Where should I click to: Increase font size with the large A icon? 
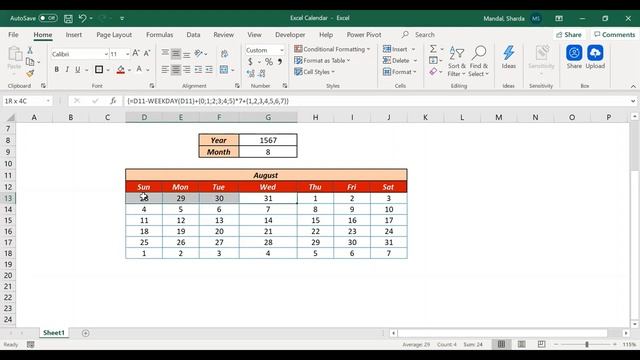pos(136,53)
